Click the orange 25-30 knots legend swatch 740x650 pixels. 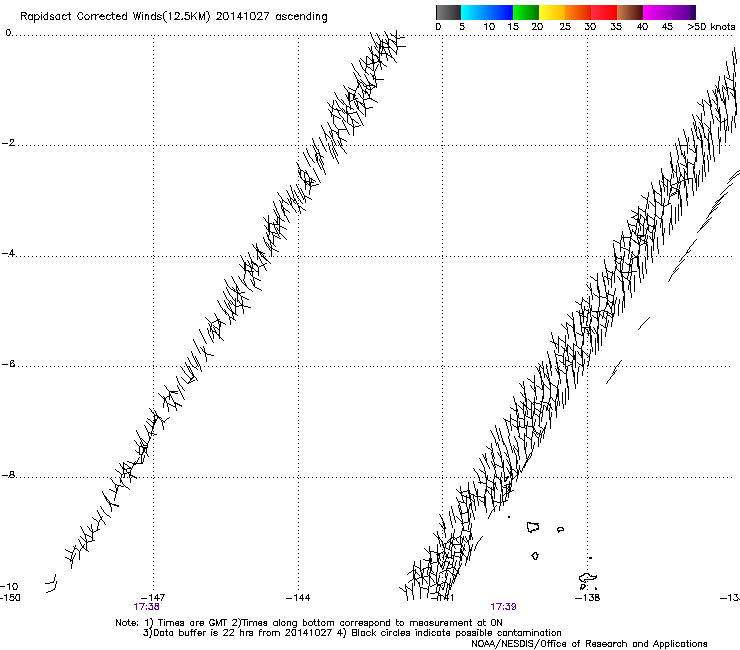578,12
